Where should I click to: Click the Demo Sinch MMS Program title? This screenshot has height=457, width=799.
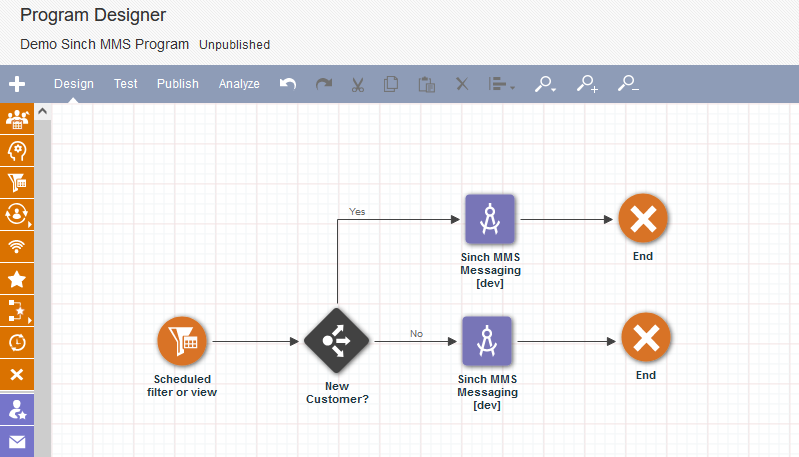click(104, 44)
